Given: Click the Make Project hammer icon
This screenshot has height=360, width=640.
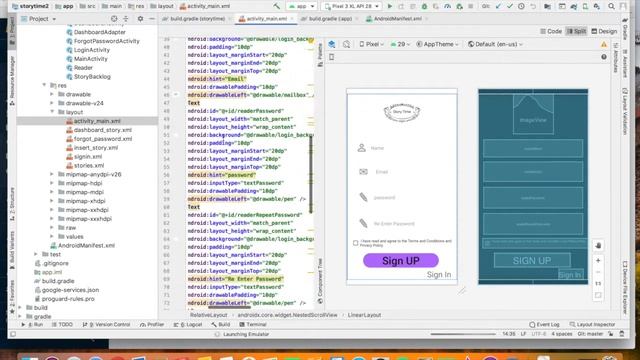Looking at the screenshot, I should tap(276, 6).
